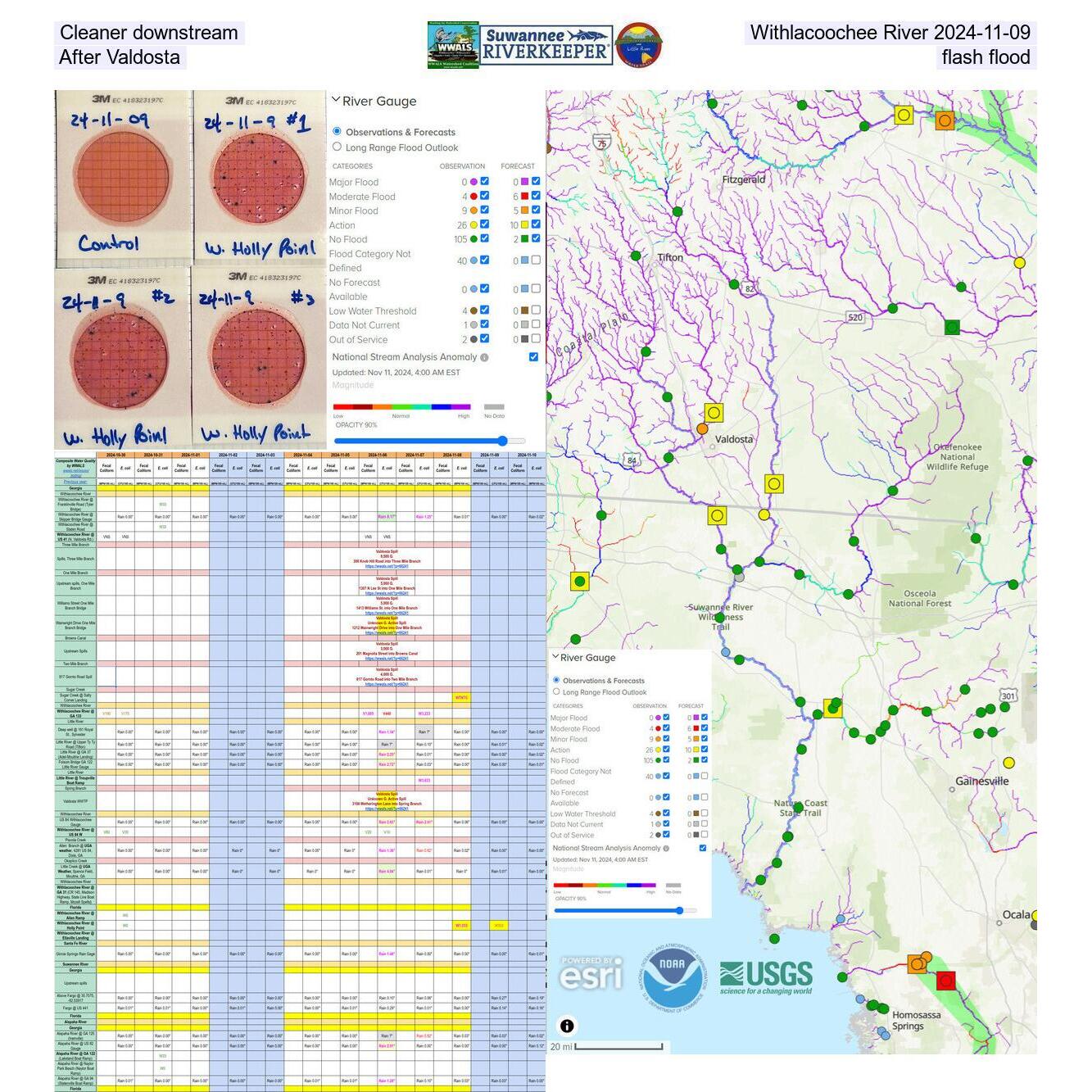Click the 2024-11-06 column header in spreadsheet

pyautogui.click(x=377, y=455)
